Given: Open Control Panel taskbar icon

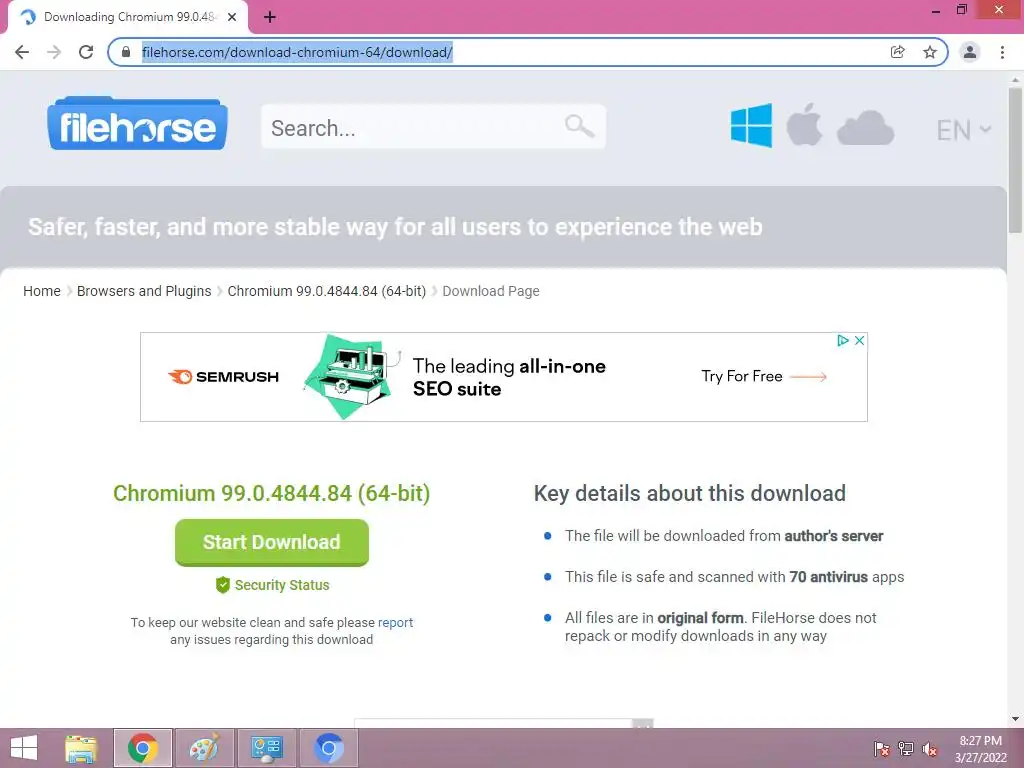Looking at the screenshot, I should [266, 748].
